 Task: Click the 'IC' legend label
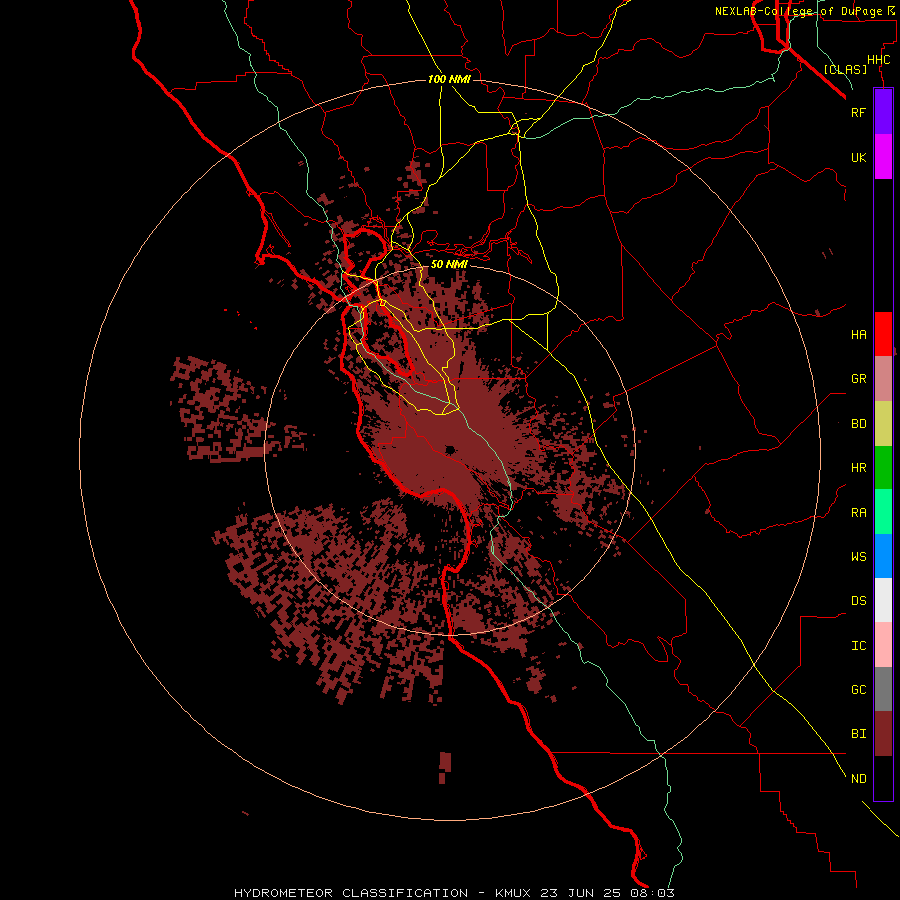pos(858,646)
